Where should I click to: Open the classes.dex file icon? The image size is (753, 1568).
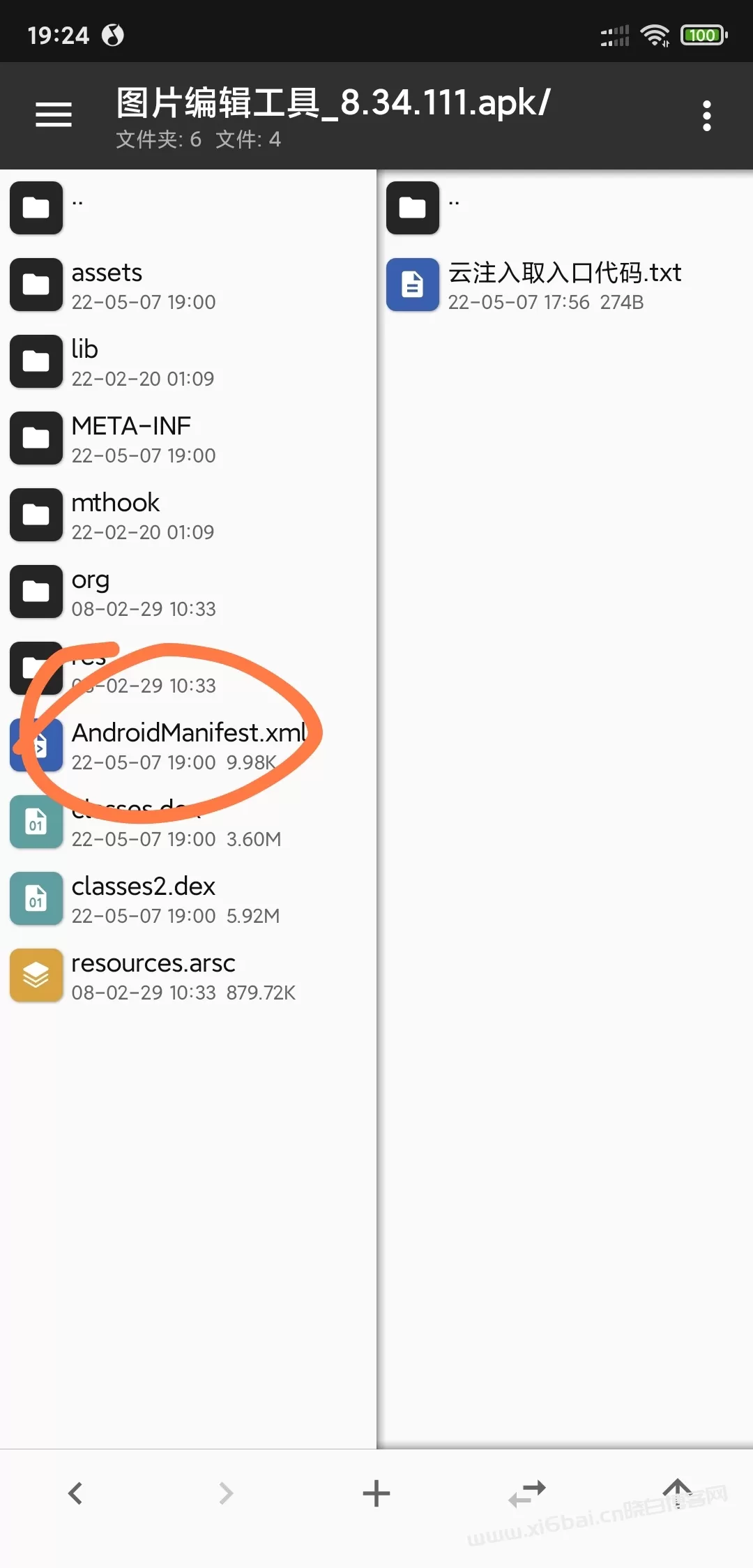coord(36,822)
